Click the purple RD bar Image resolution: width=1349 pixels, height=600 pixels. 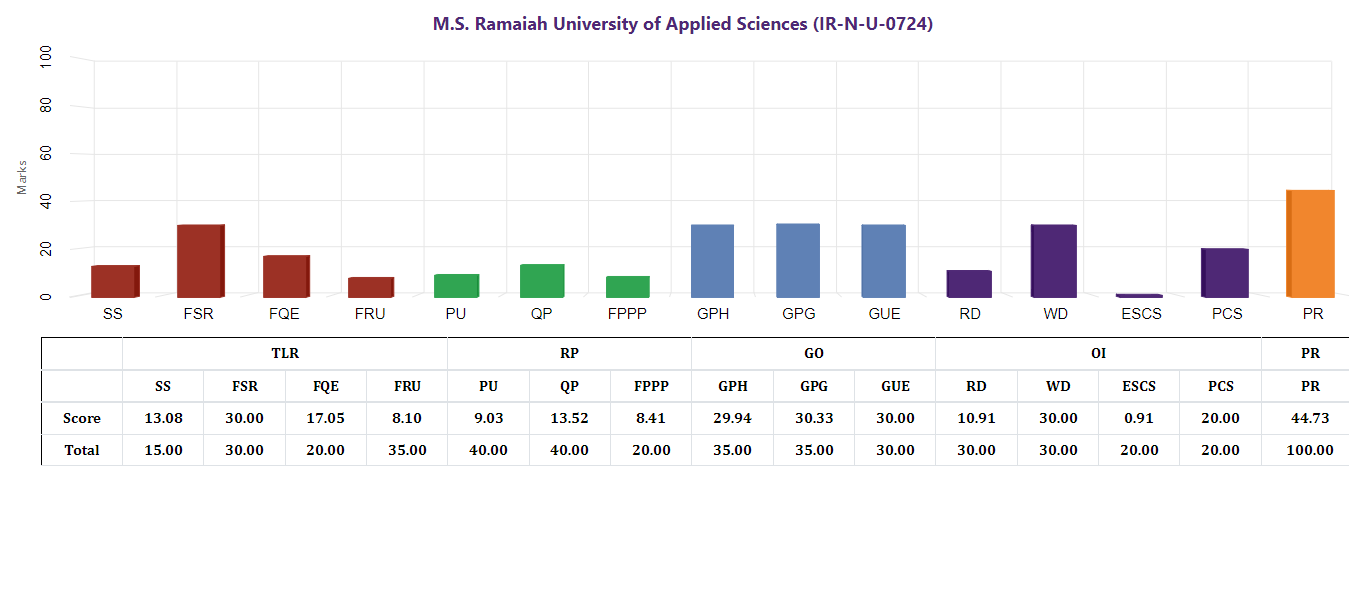(x=969, y=284)
